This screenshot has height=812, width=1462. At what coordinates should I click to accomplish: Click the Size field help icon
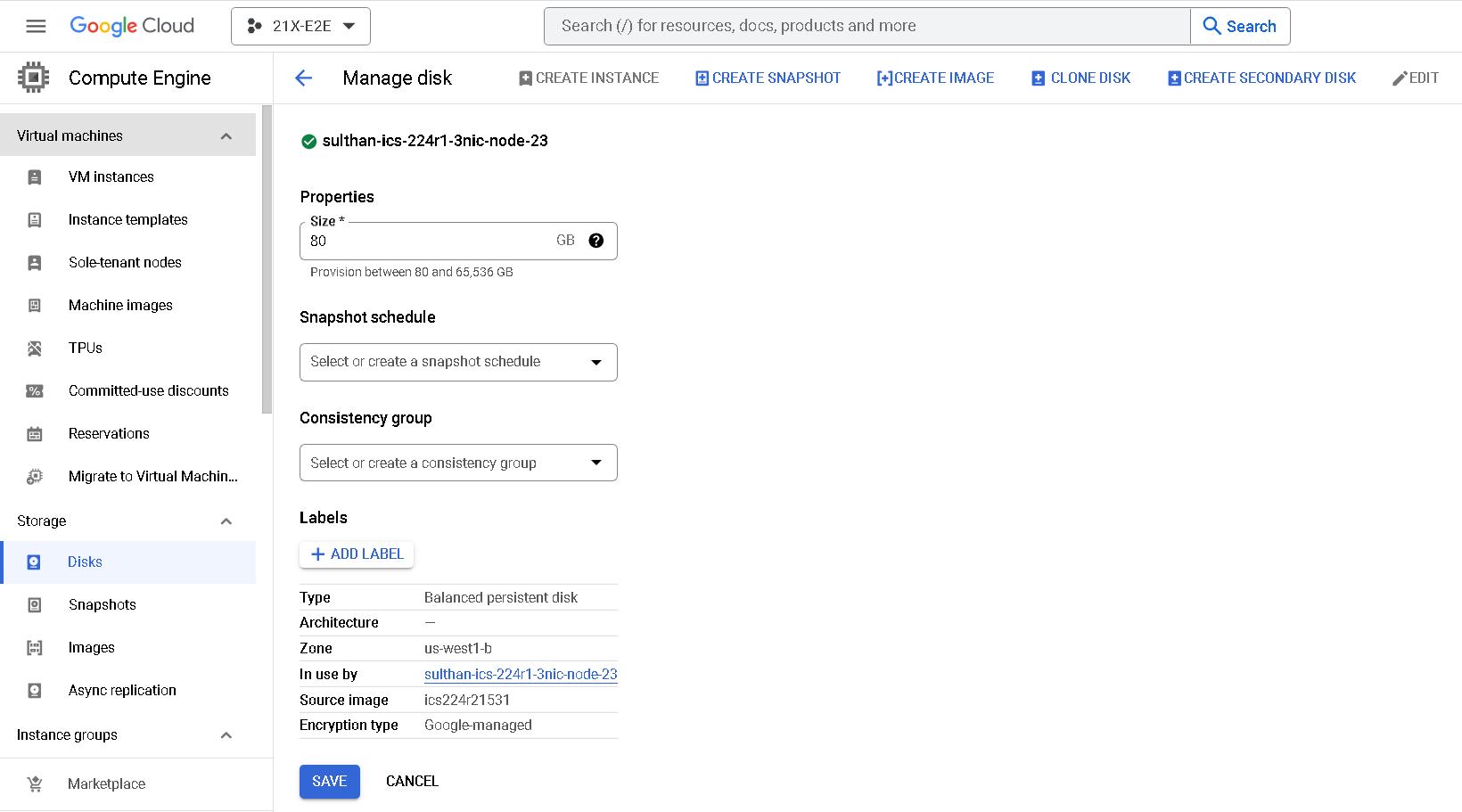tap(596, 241)
